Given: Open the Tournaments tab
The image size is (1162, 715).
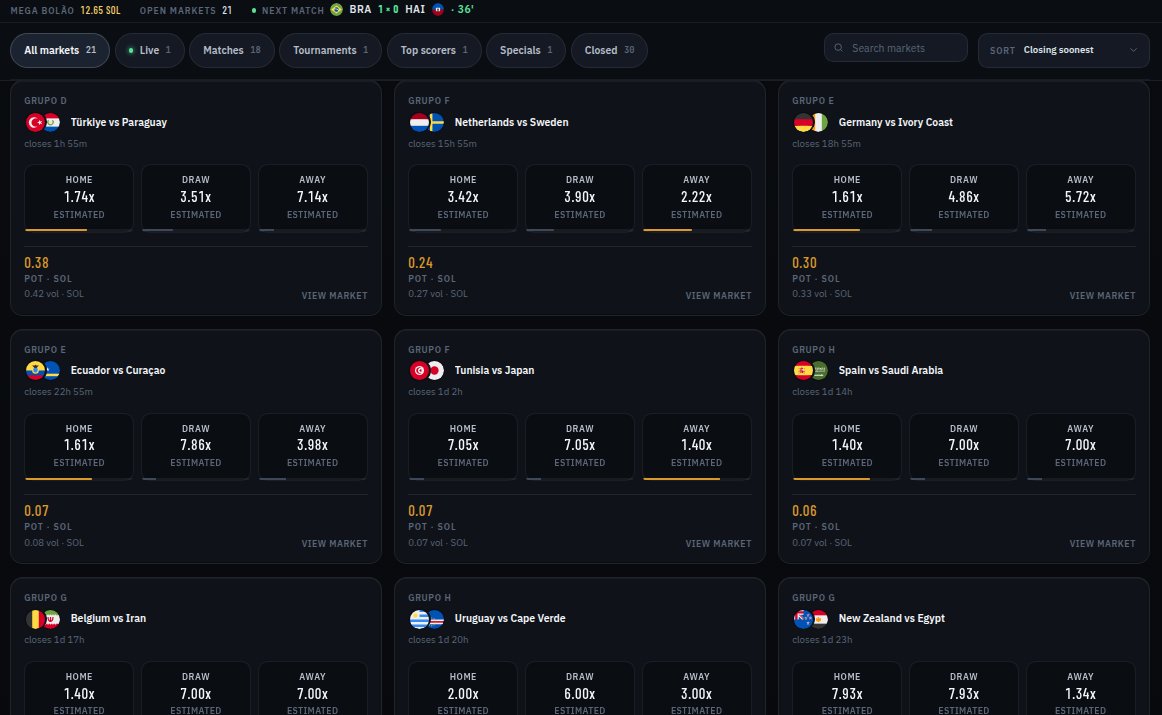Looking at the screenshot, I should click(x=331, y=50).
